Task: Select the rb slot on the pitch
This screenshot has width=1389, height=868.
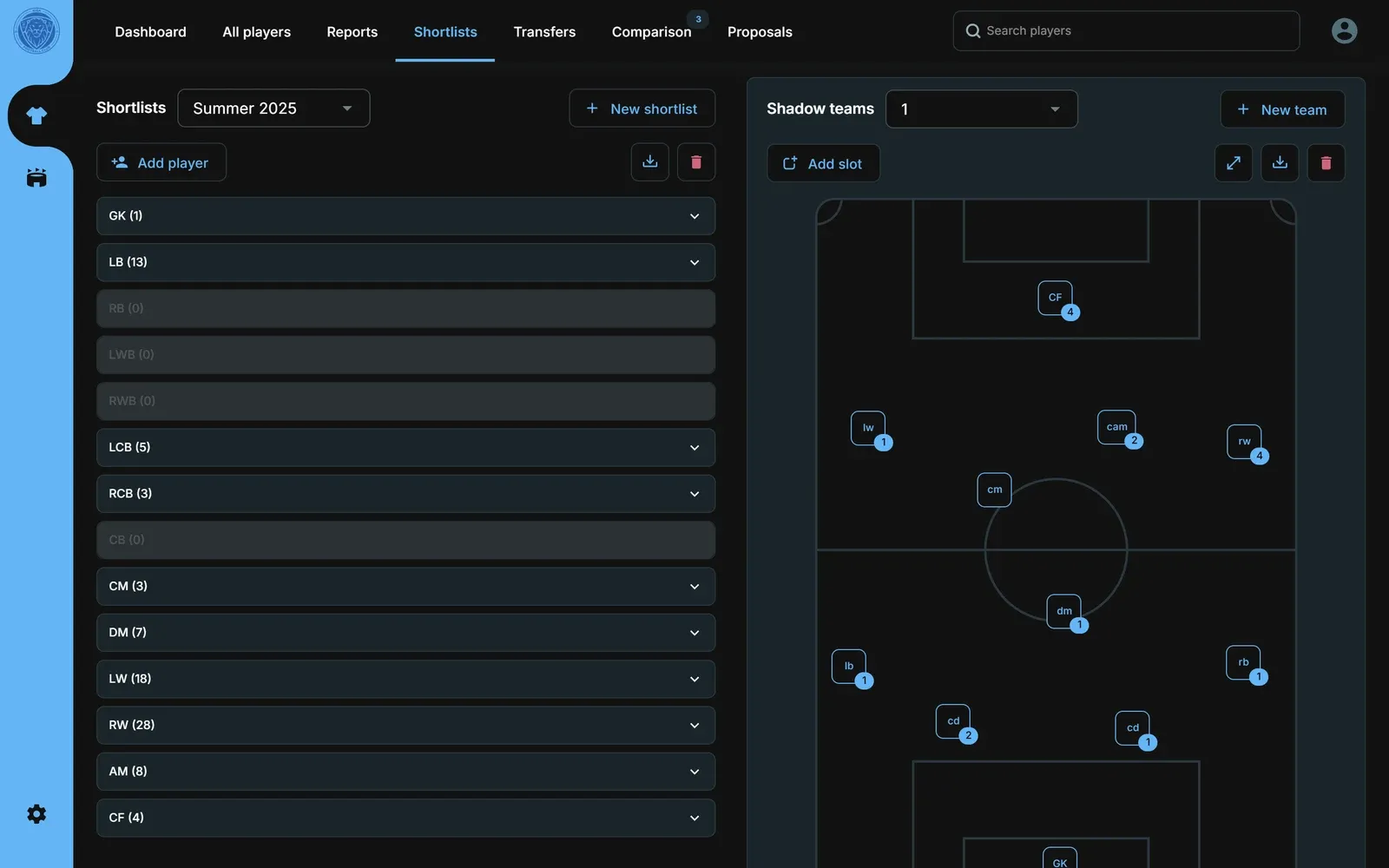Action: [1243, 663]
